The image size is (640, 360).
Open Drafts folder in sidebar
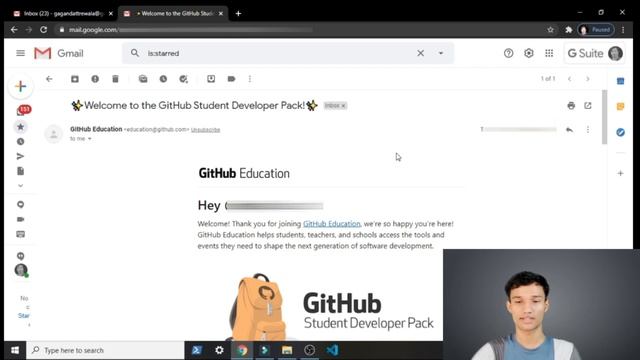pos(20,171)
